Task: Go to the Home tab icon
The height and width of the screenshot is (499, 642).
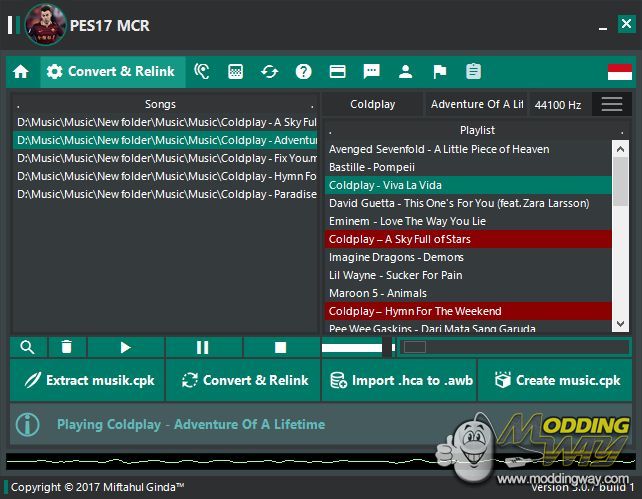Action: pos(21,72)
